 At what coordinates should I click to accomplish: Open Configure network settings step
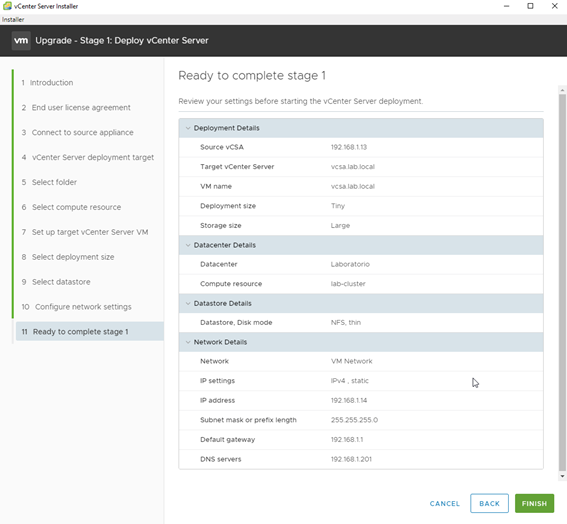click(x=76, y=307)
